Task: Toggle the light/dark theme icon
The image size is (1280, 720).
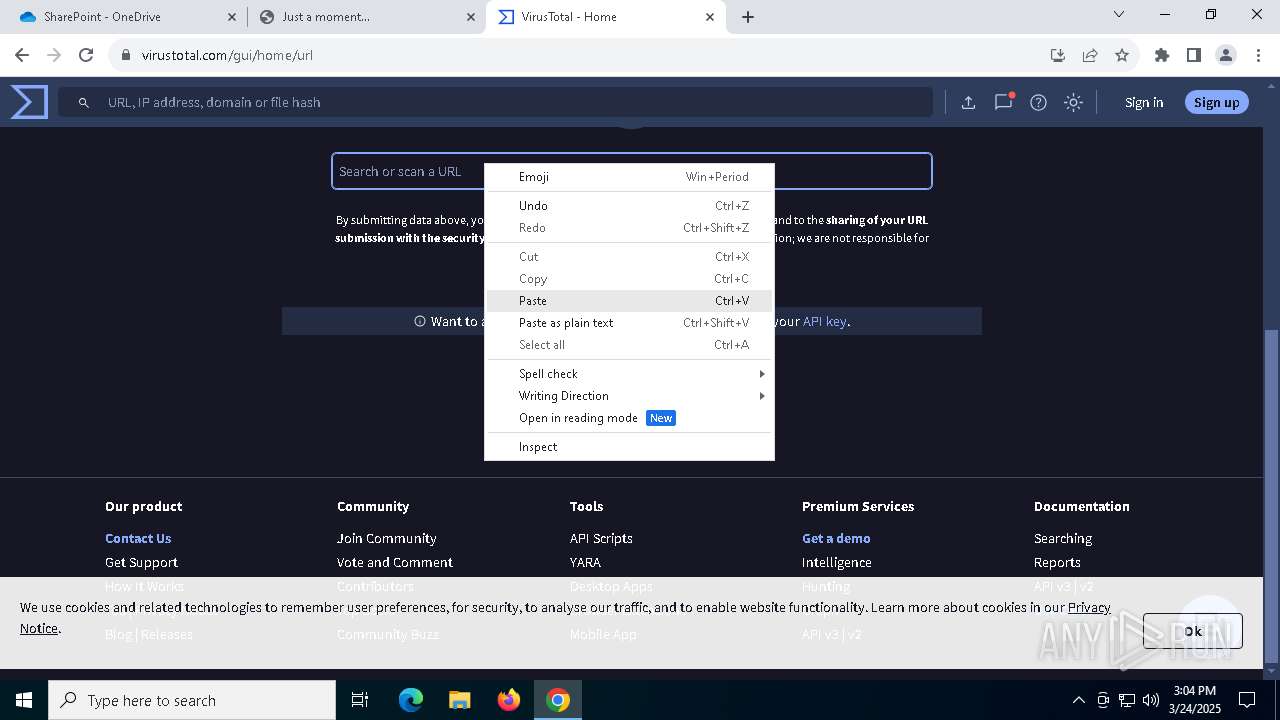Action: (1073, 102)
